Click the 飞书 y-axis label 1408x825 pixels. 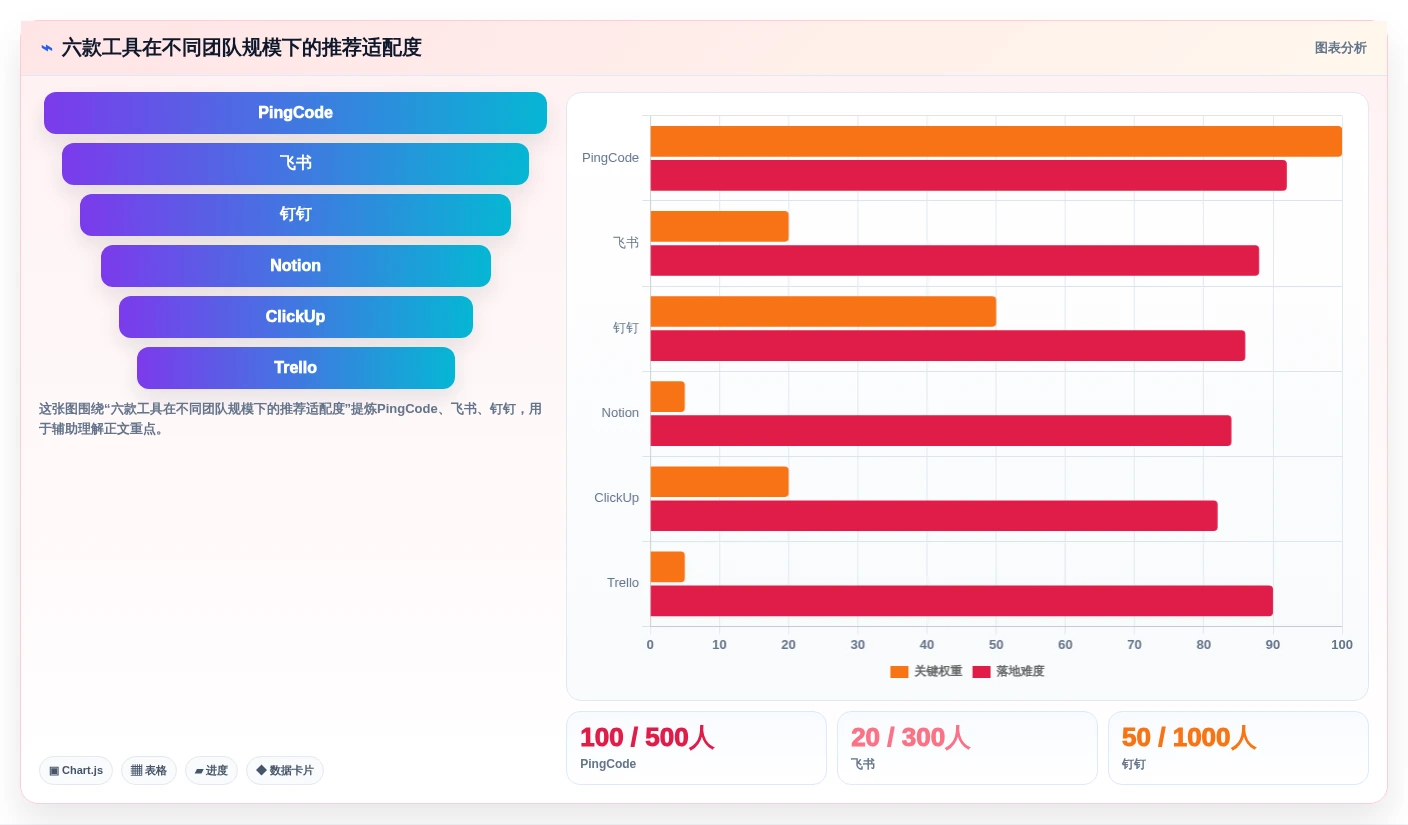(626, 243)
